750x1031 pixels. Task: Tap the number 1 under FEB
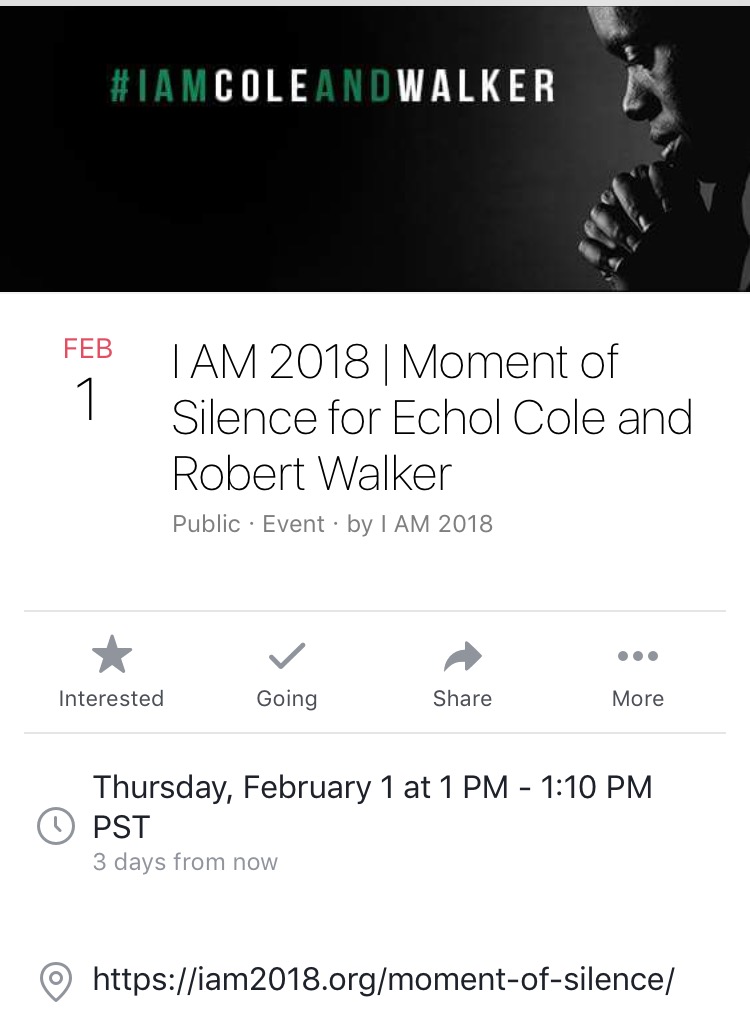click(87, 398)
